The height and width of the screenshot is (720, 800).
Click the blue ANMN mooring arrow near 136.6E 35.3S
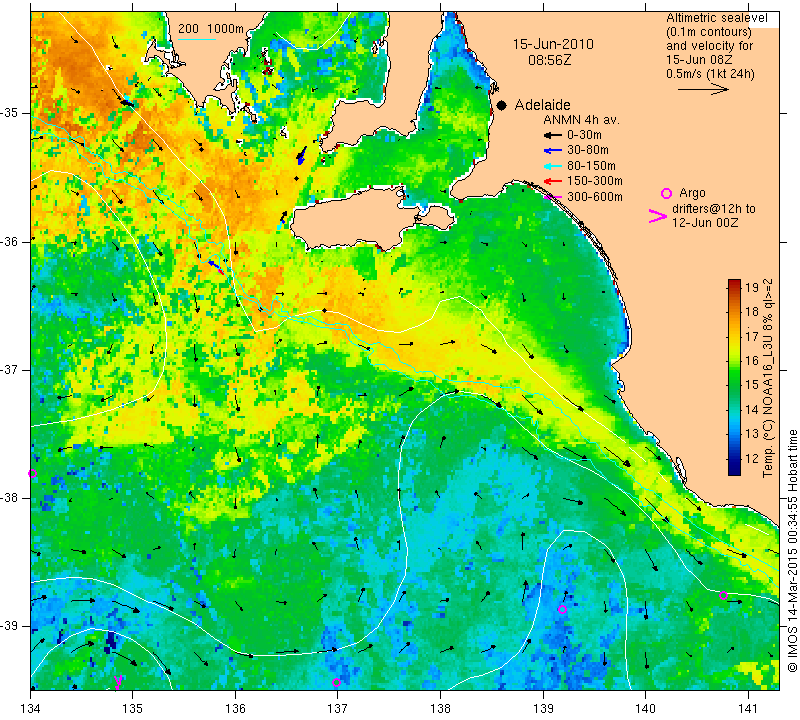(x=302, y=156)
